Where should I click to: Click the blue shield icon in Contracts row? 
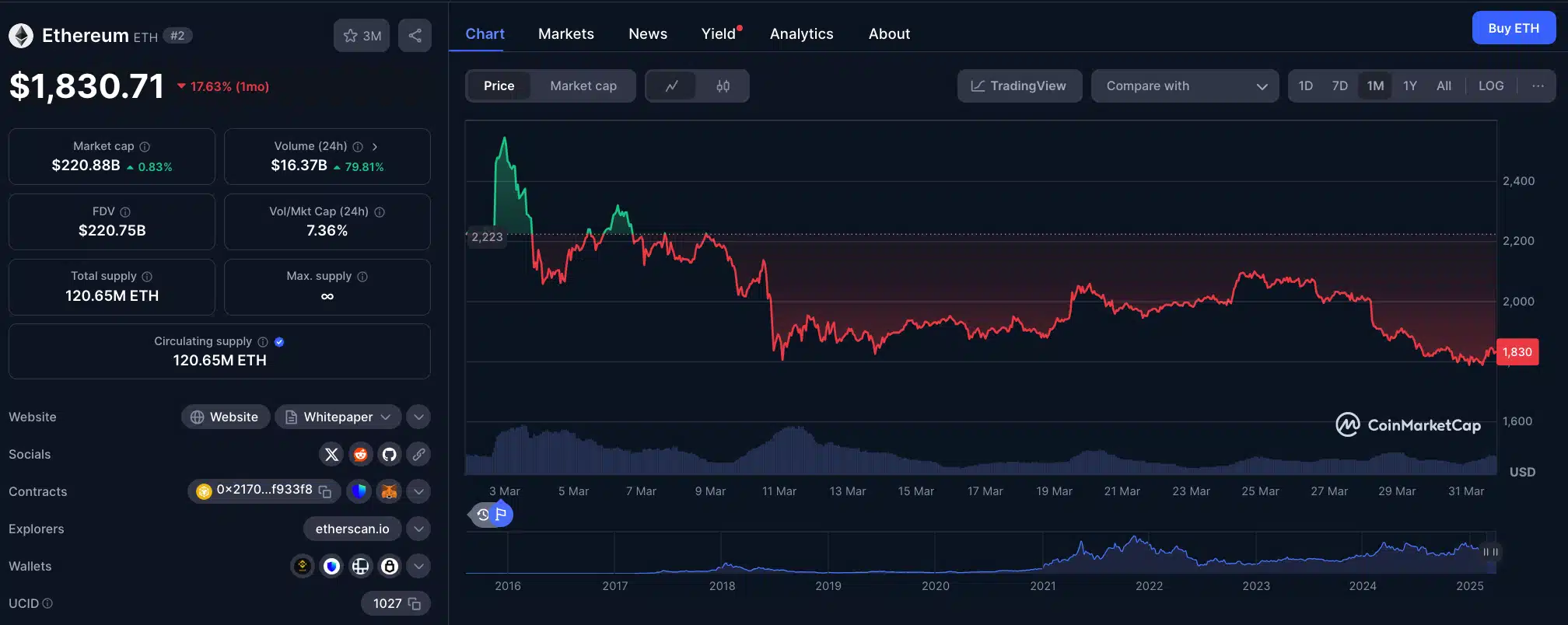tap(359, 491)
